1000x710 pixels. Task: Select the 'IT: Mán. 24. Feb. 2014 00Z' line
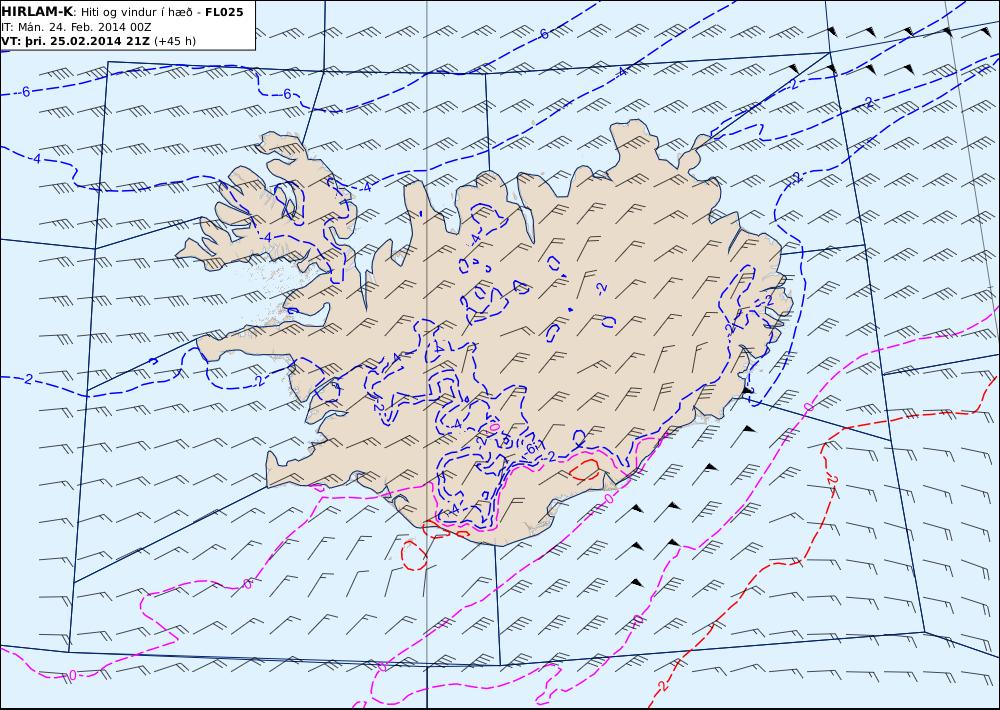click(x=77, y=27)
